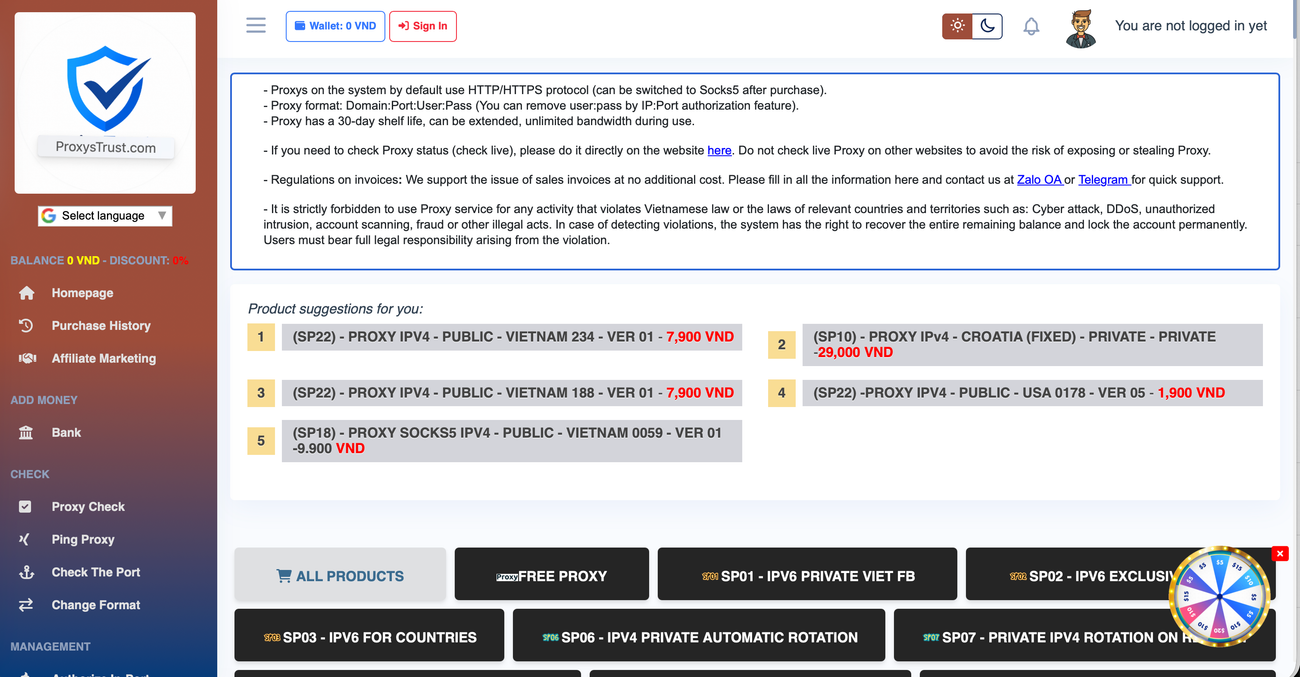Open the hamburger sidebar menu icon
1300x677 pixels.
click(256, 26)
